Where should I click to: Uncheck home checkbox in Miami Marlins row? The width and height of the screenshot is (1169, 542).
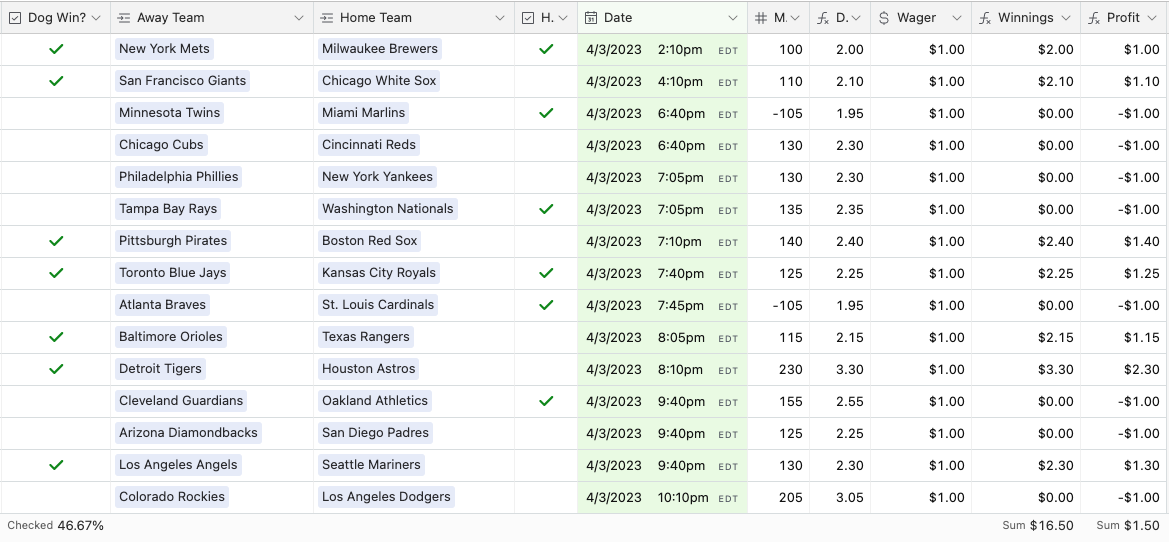click(546, 113)
